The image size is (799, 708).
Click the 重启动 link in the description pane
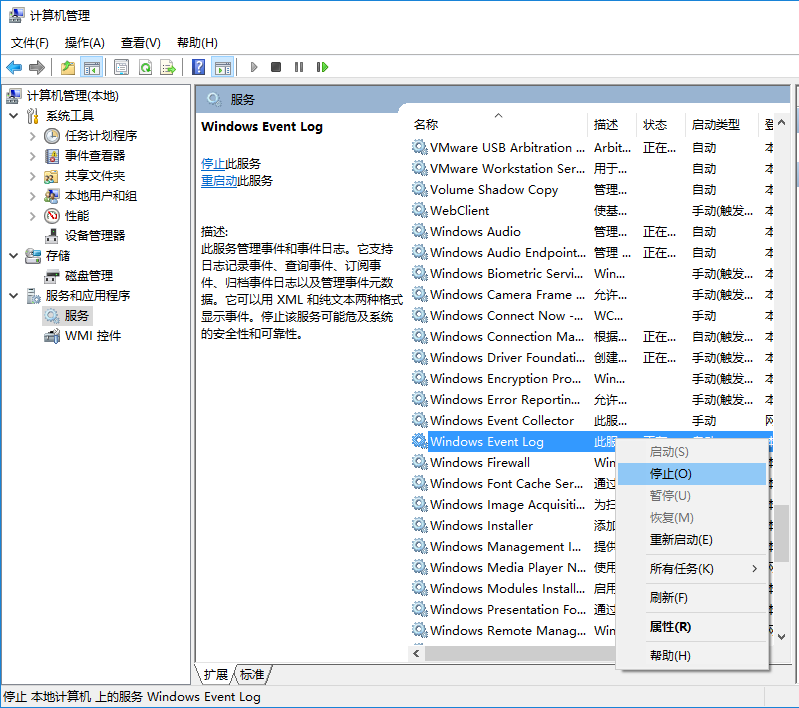point(219,181)
